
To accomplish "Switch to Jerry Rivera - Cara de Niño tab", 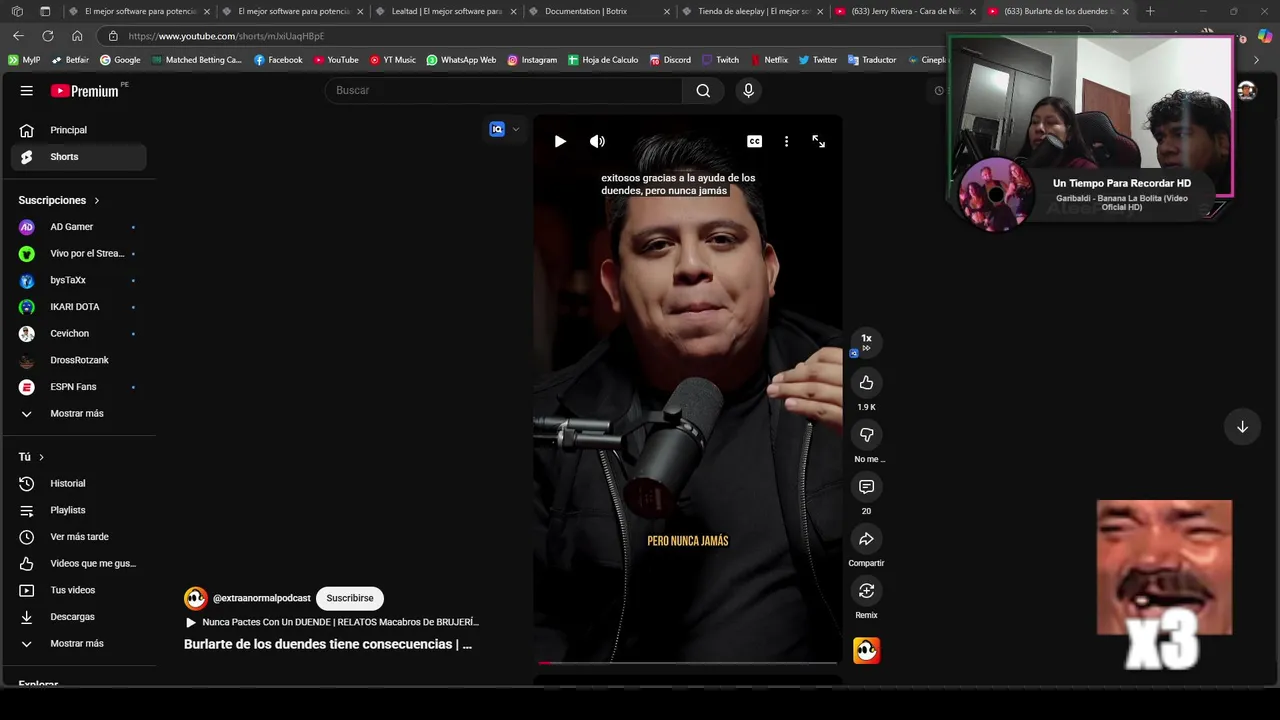I will (906, 11).
